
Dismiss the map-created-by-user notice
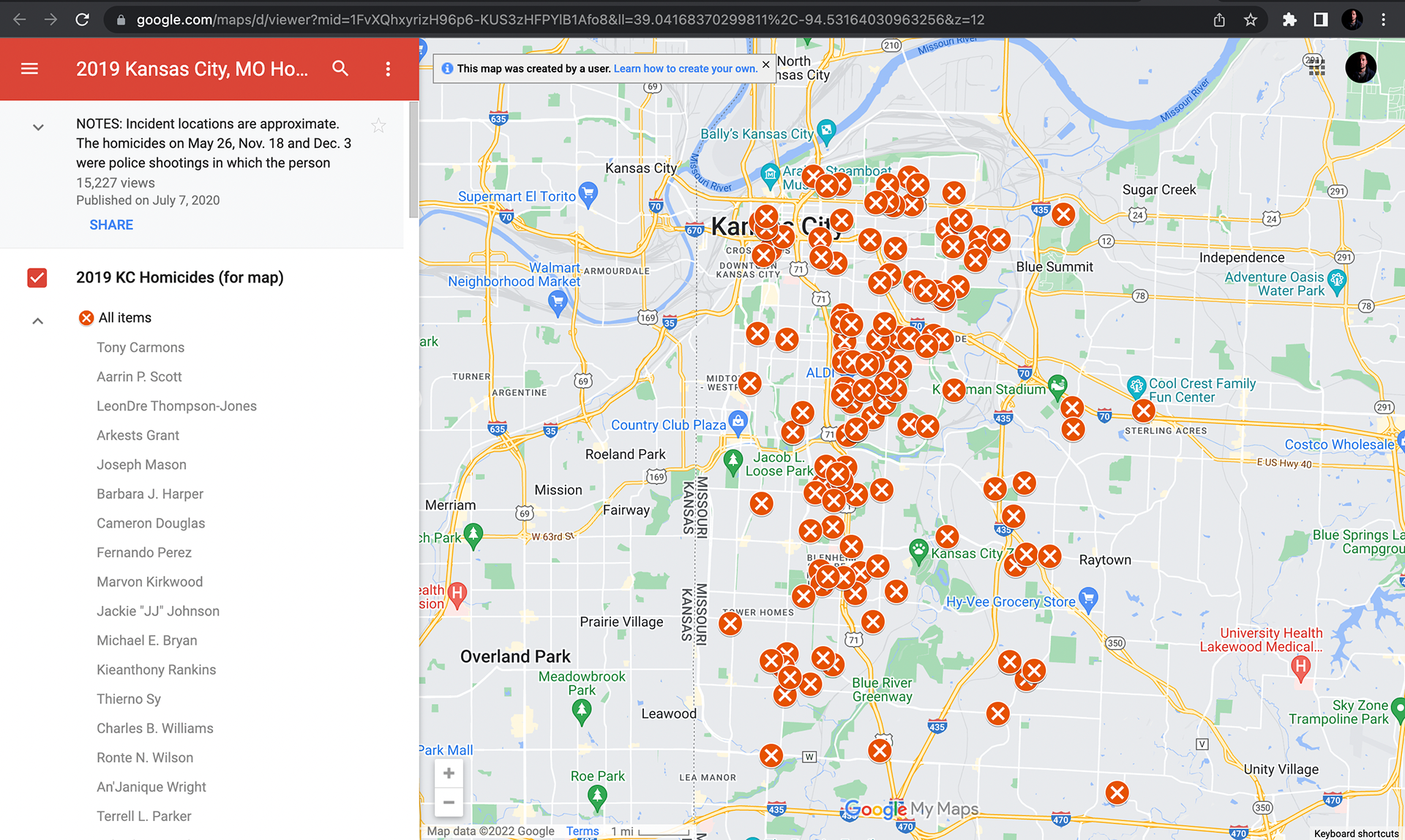(x=765, y=64)
